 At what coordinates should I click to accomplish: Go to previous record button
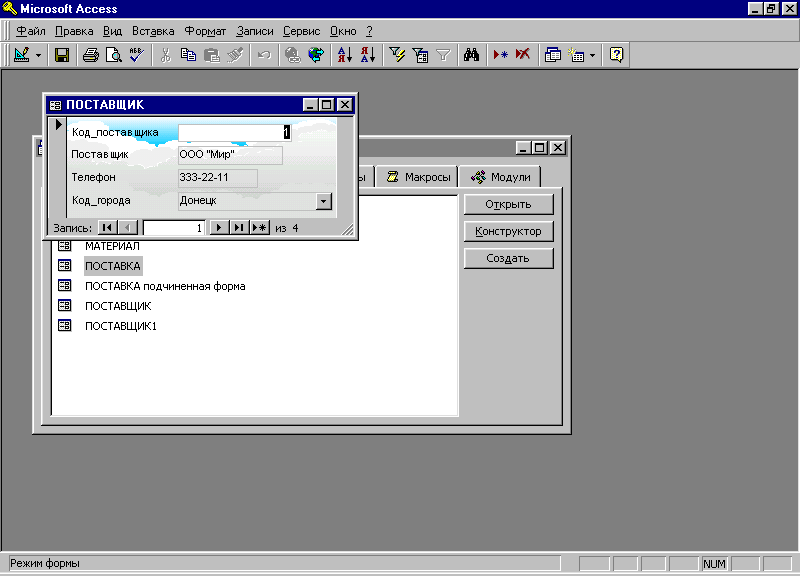coord(128,228)
